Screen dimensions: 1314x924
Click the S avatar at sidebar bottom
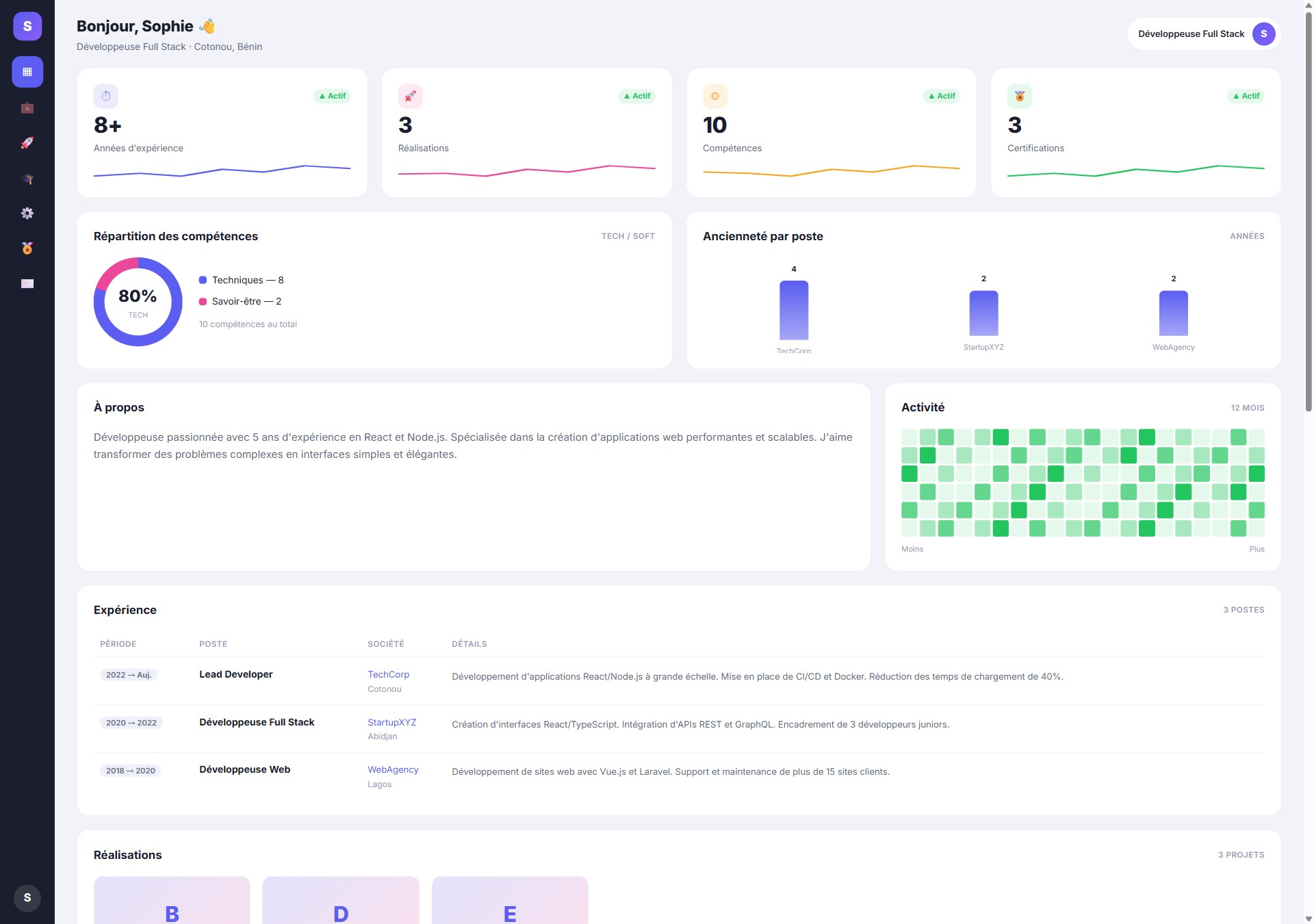[x=27, y=897]
